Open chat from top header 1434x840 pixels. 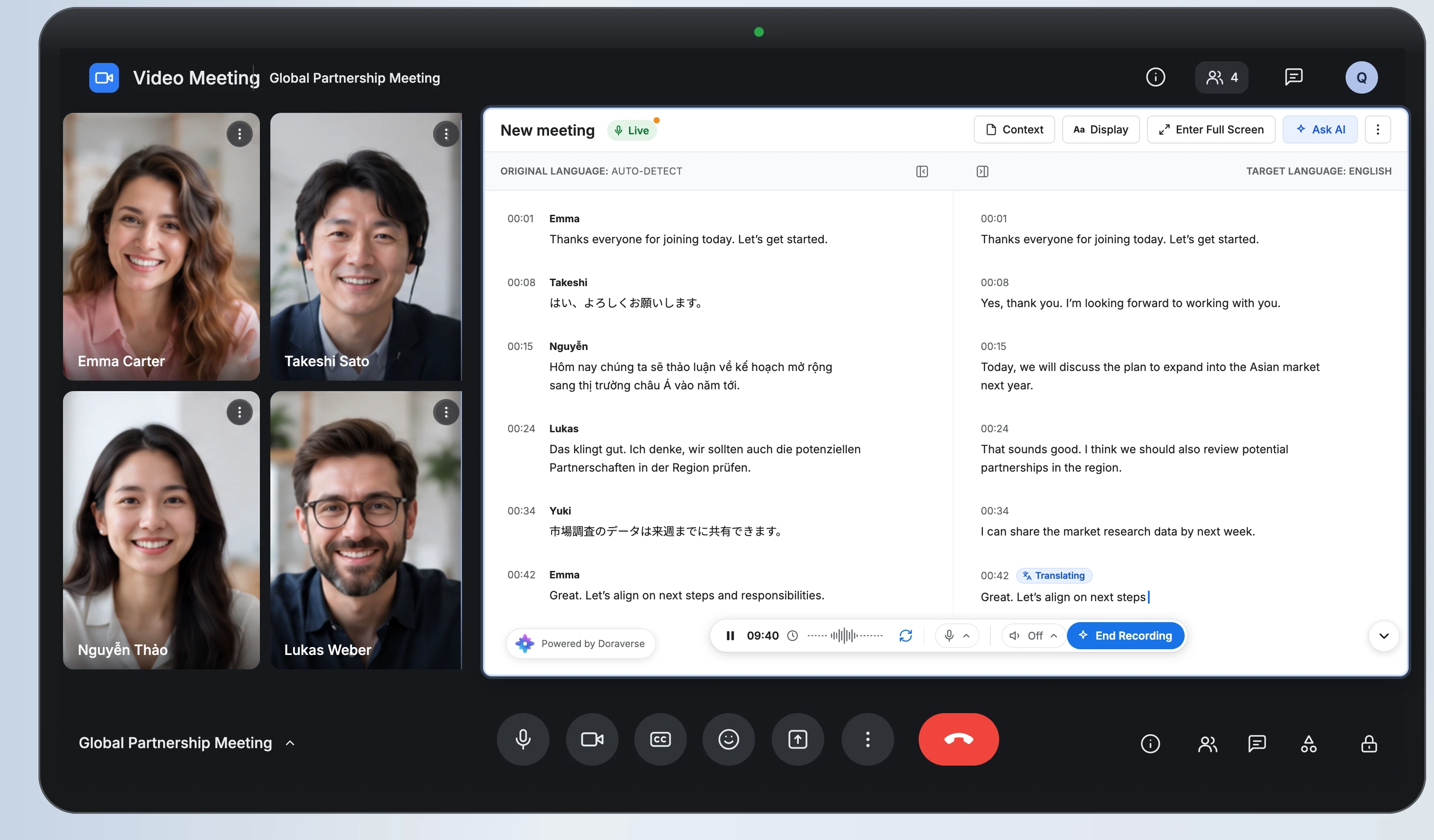pos(1294,77)
